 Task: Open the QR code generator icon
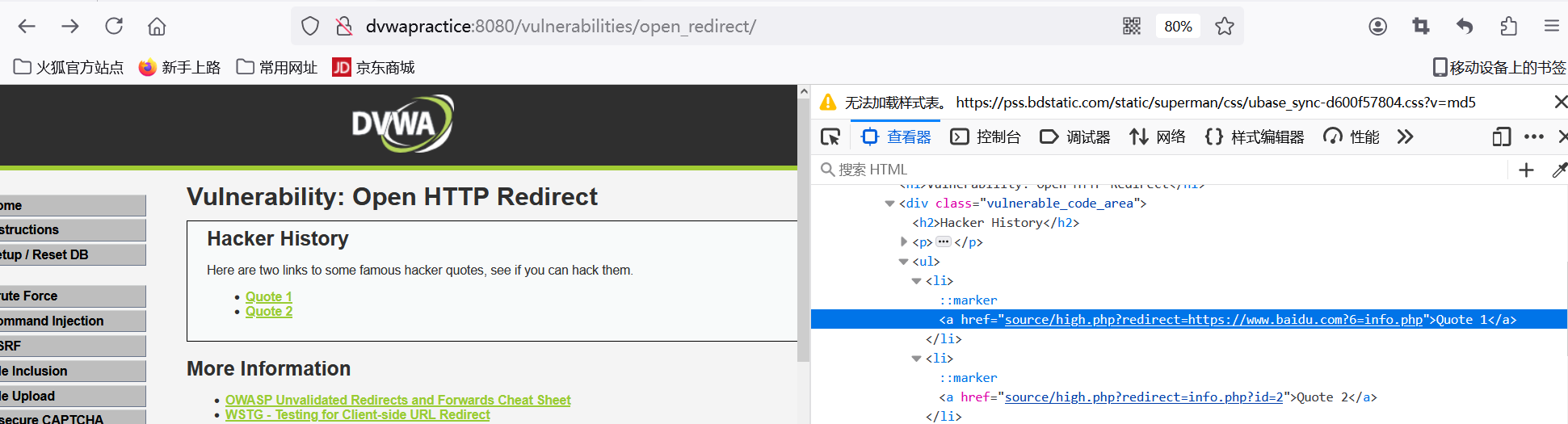click(1132, 26)
